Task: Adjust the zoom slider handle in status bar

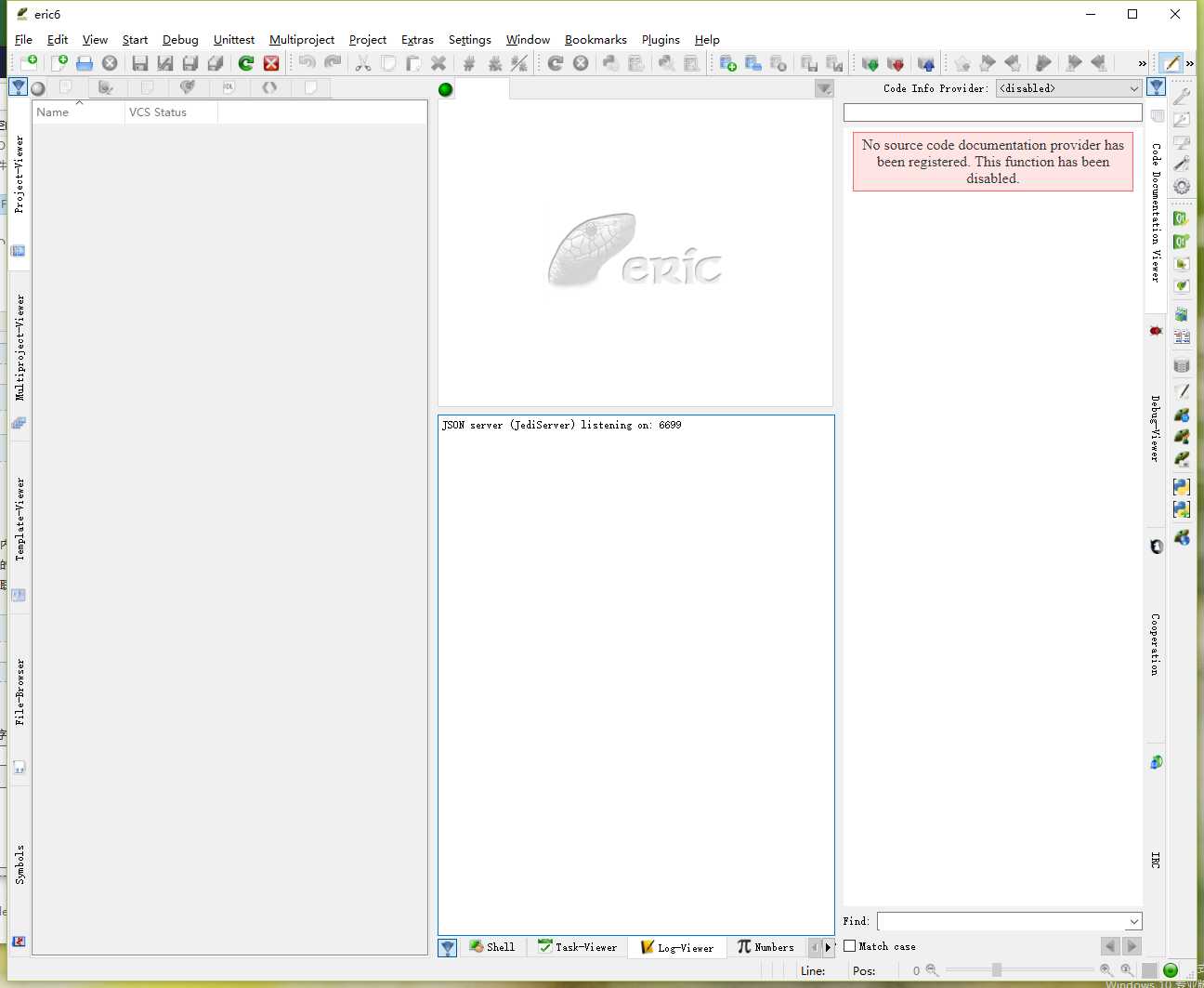Action: [996, 970]
